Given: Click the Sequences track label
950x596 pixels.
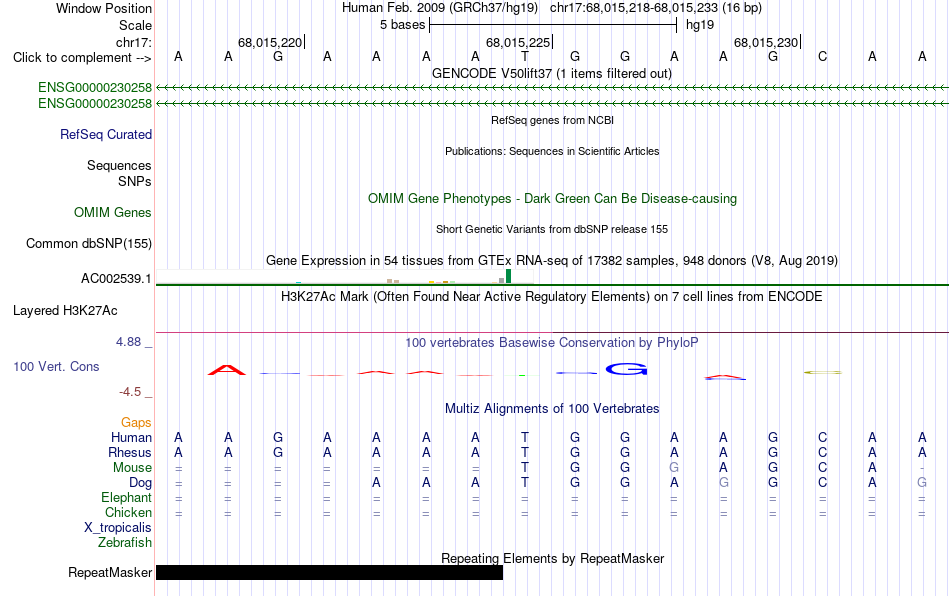Looking at the screenshot, I should pos(119,165).
